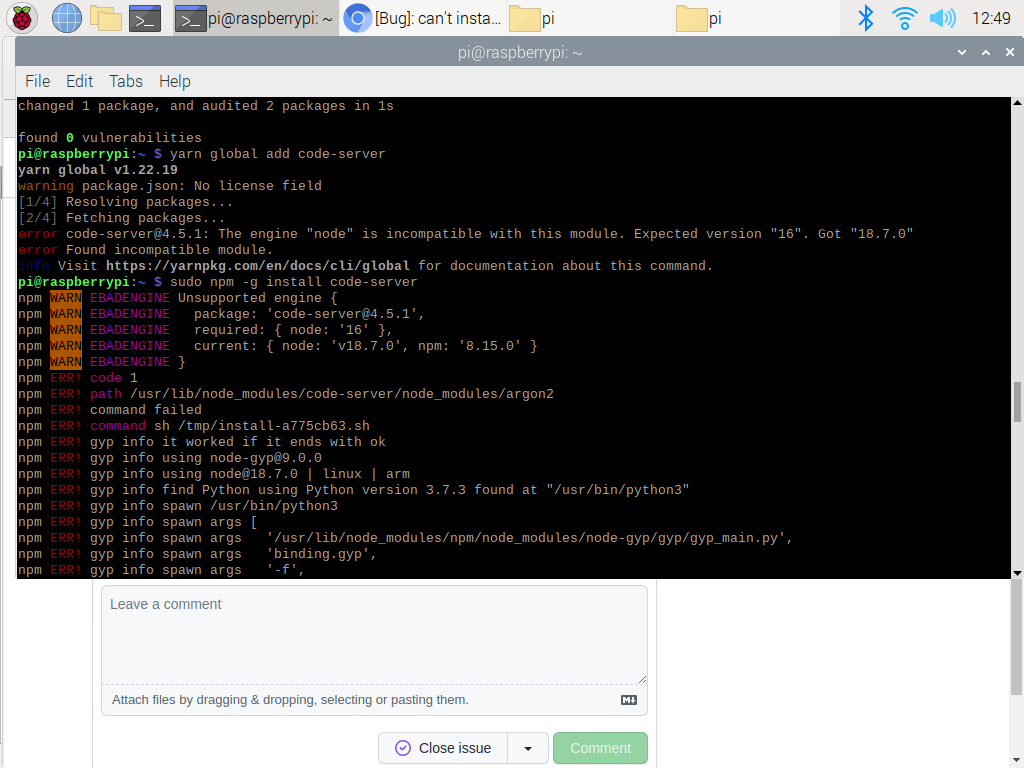Screen dimensions: 1024x768
Task: Switch to Chromium '[Bug]: can't insta...' window
Action: 423,18
